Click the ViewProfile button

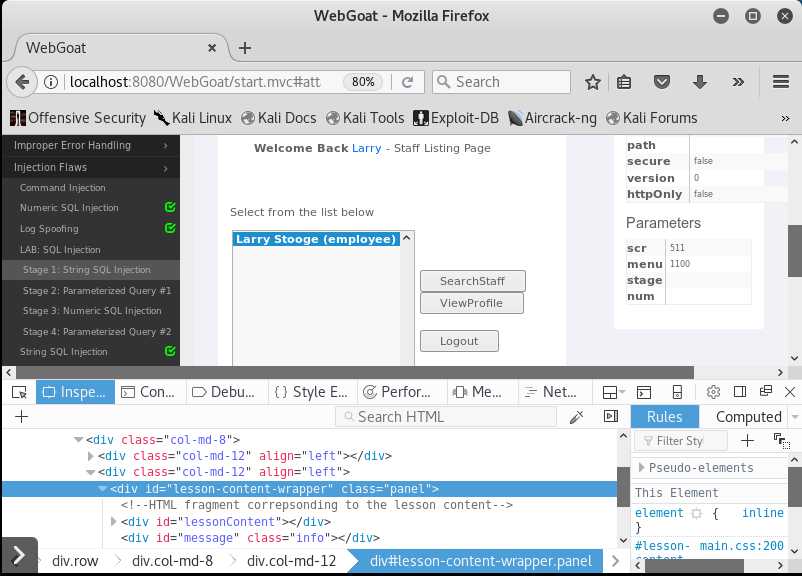(x=472, y=303)
